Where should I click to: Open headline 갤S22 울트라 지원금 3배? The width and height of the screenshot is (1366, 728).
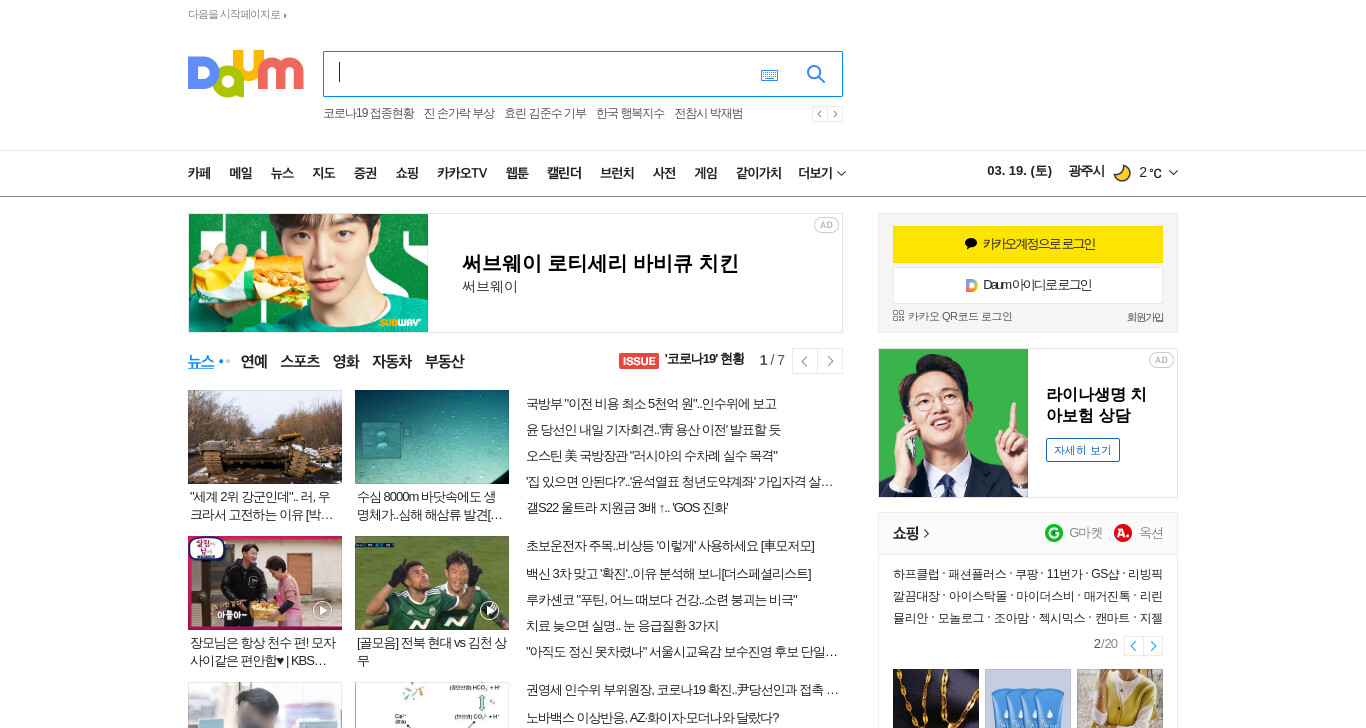[x=627, y=508]
